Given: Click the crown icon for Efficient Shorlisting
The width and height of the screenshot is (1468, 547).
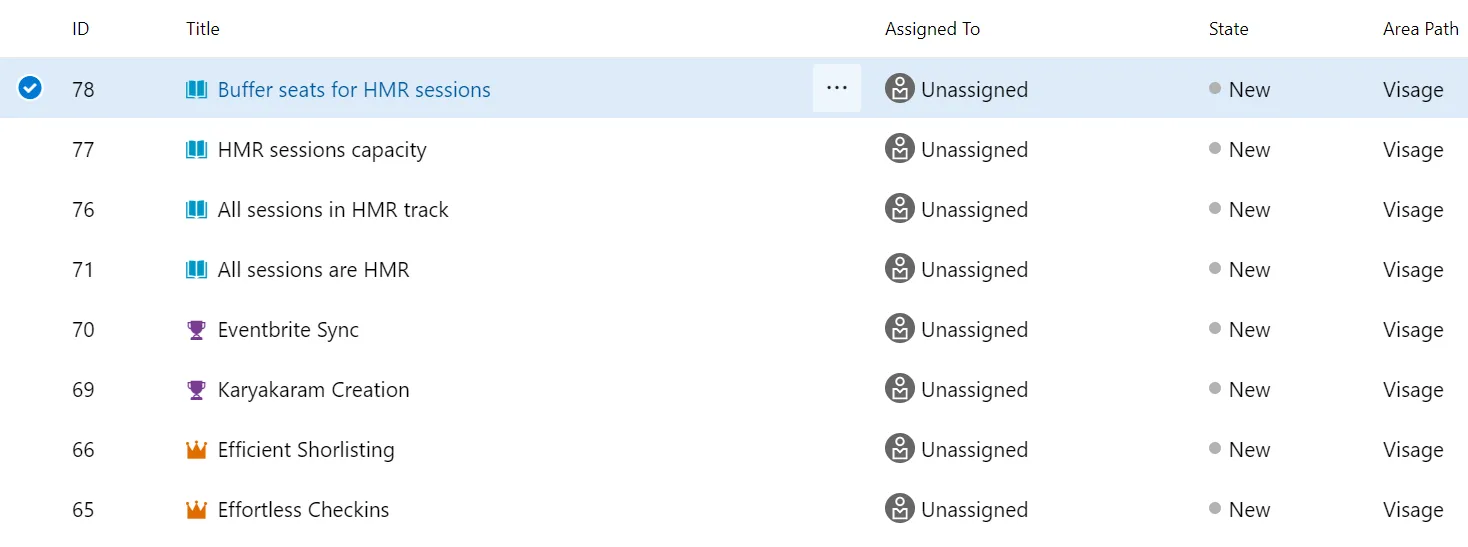Looking at the screenshot, I should (x=197, y=450).
